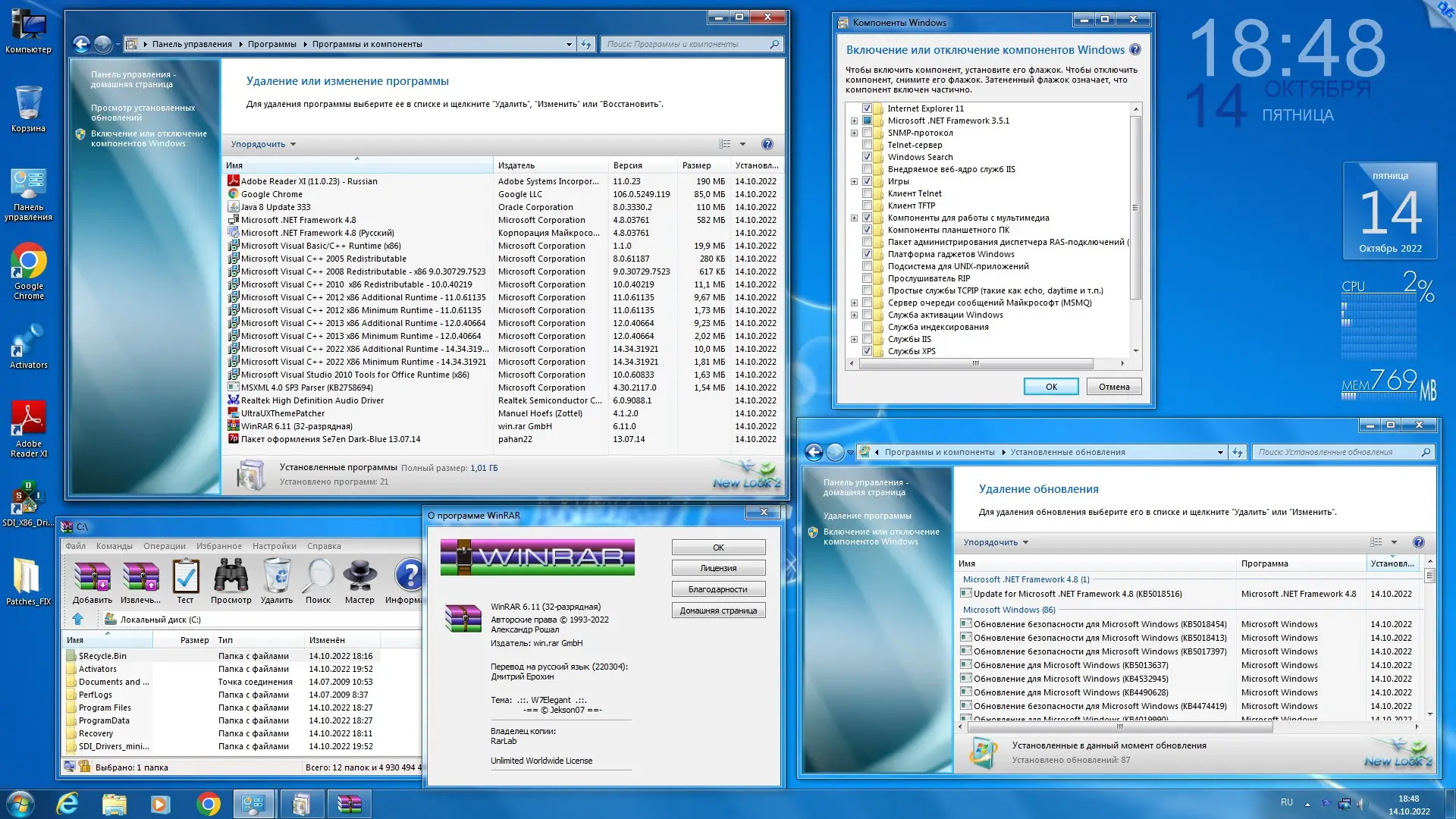Open the Упорядочить dropdown in Programs and Features

(x=262, y=144)
